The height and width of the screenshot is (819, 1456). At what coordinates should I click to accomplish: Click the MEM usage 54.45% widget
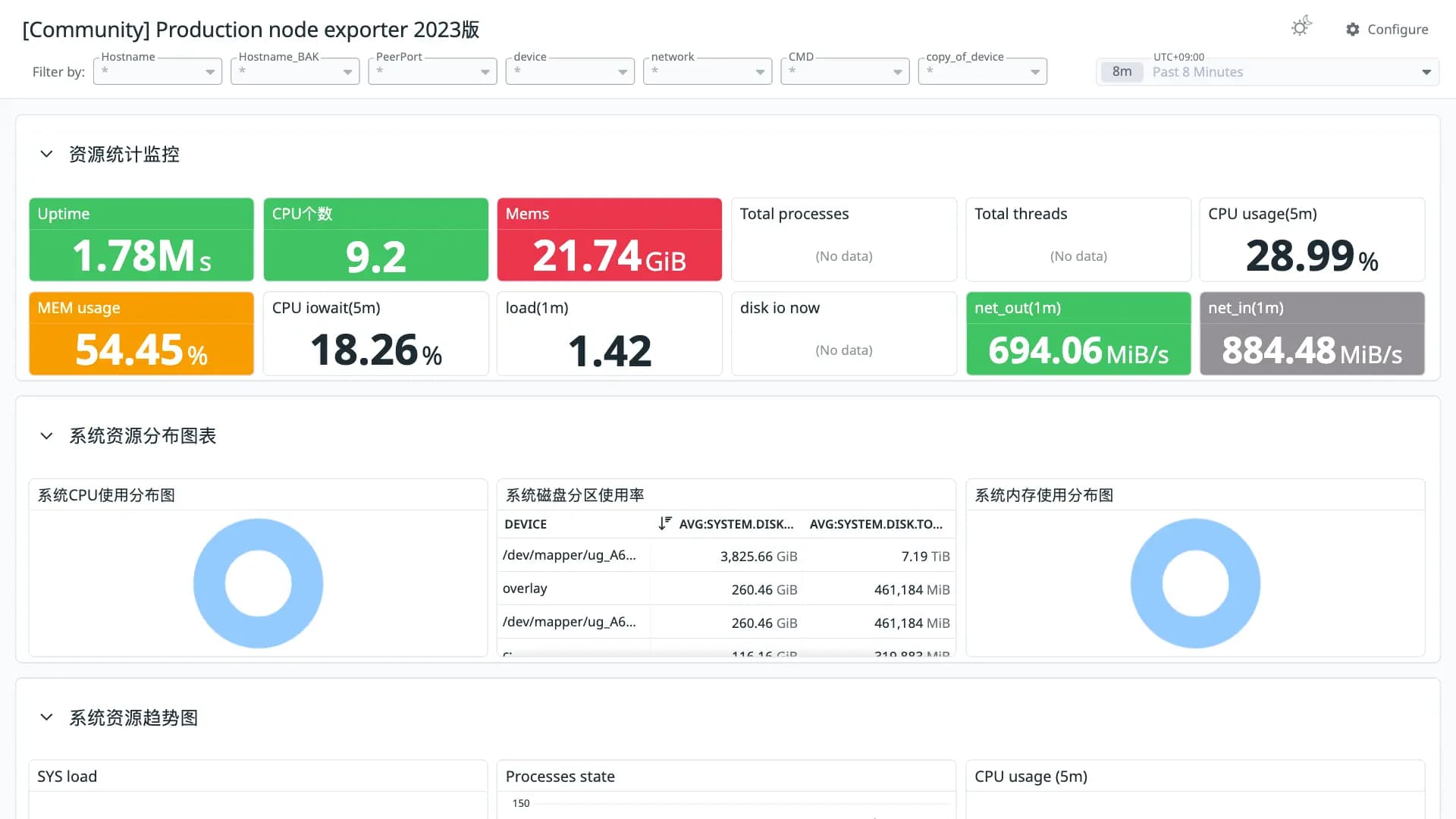tap(141, 334)
